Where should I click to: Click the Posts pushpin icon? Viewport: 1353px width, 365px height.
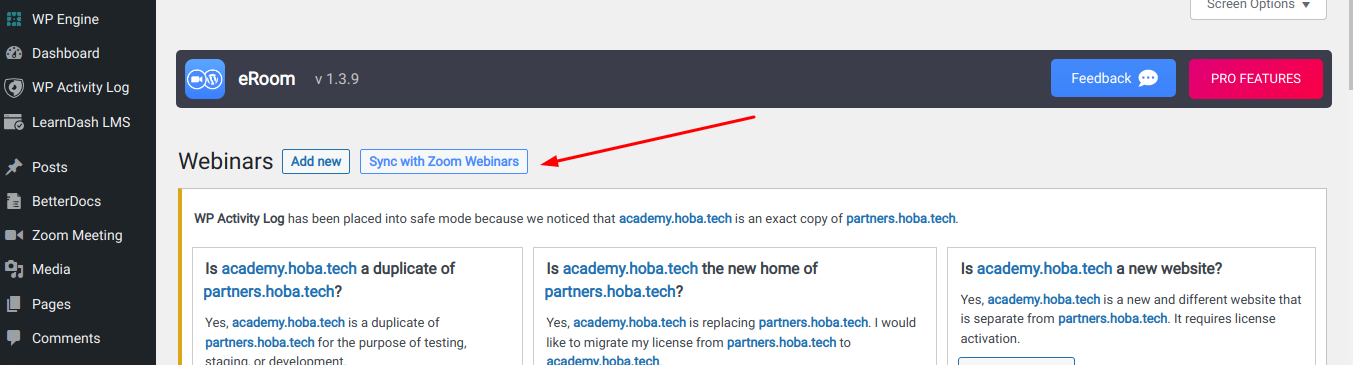14,167
